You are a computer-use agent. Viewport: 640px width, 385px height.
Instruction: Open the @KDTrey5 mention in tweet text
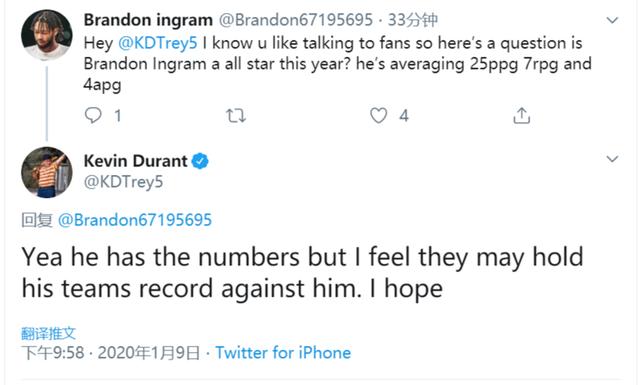[158, 43]
